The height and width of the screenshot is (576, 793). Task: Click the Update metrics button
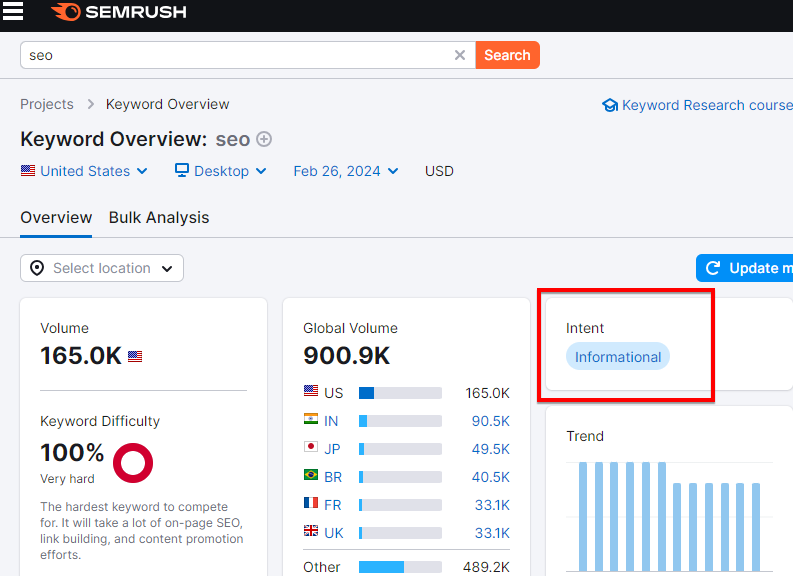click(x=744, y=268)
